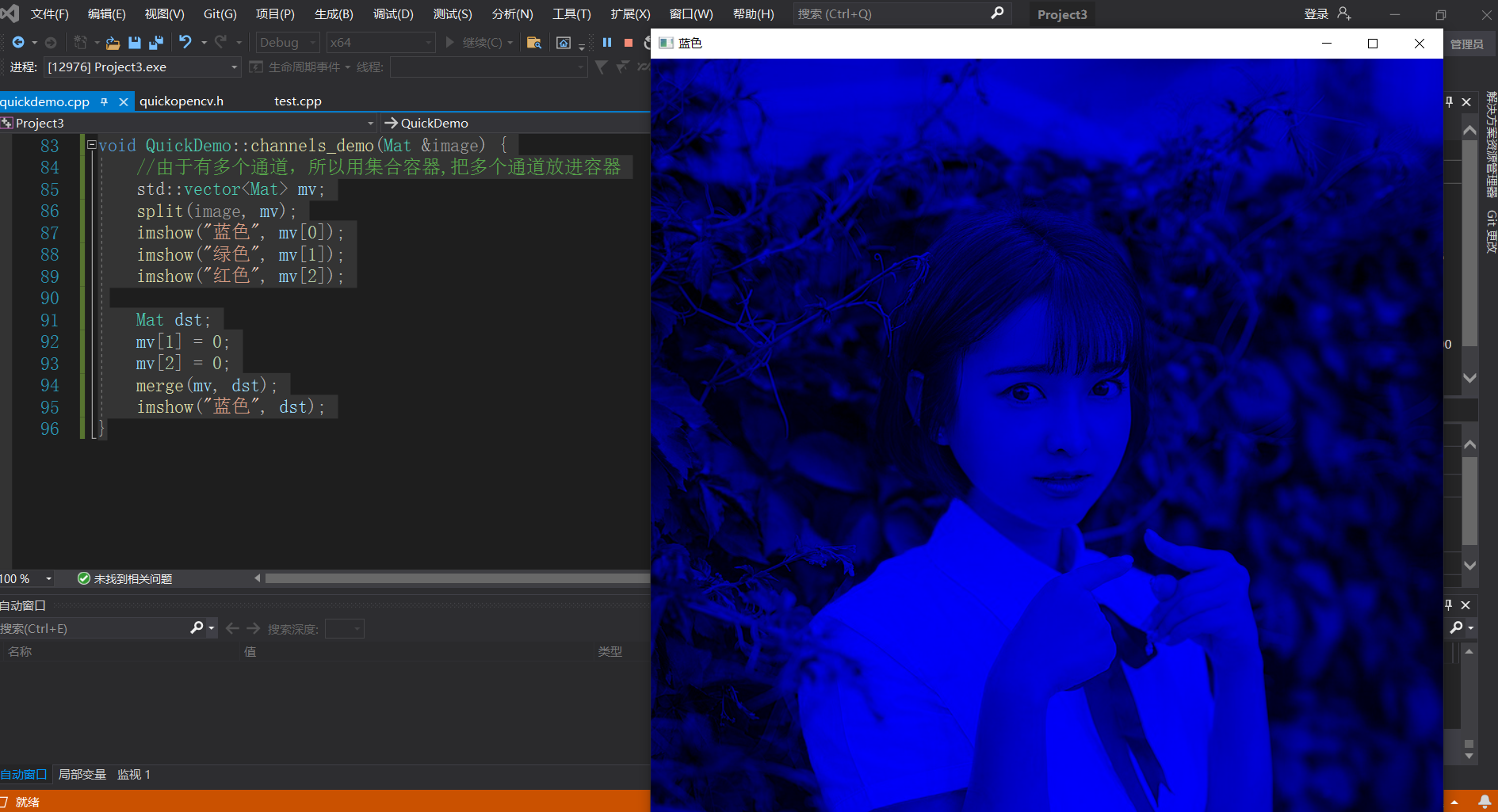
Task: Click the search magnifier icon in the top search box
Action: point(997,13)
